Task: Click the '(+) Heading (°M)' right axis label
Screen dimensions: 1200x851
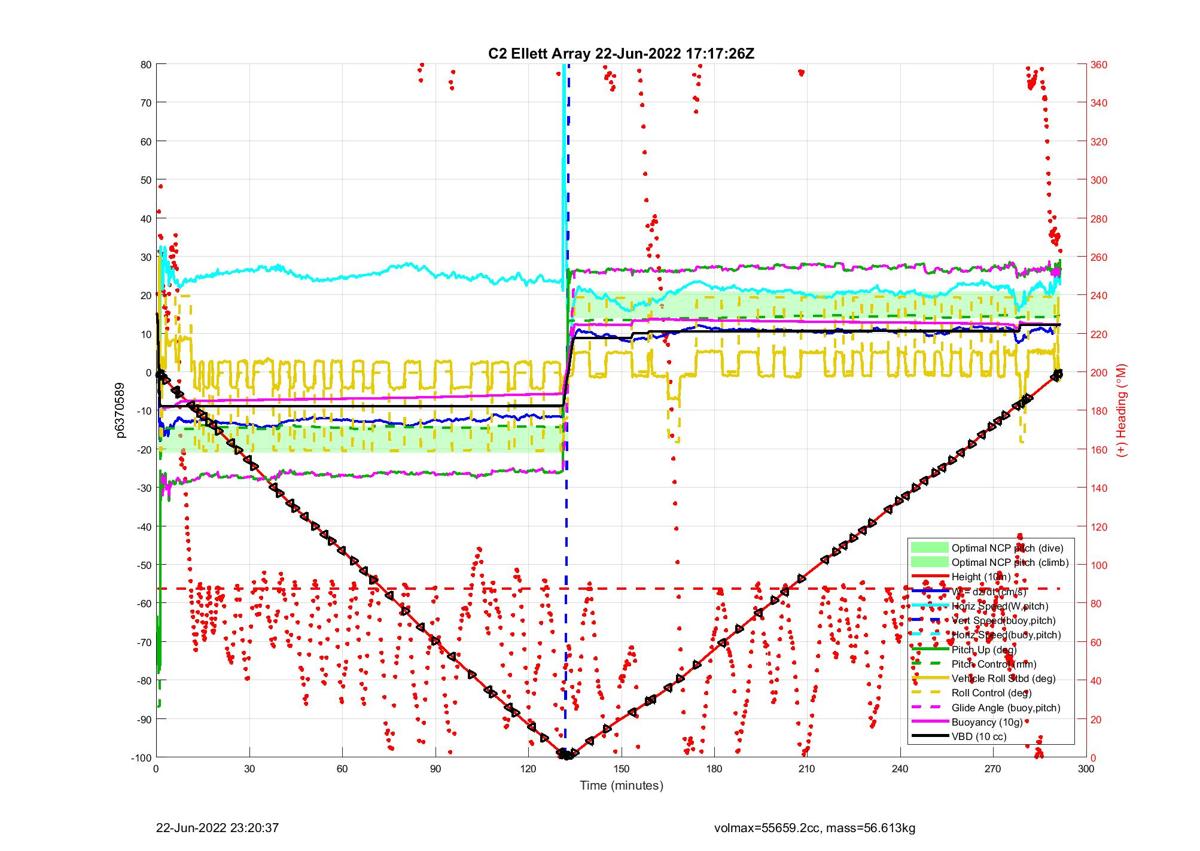Action: 1122,410
